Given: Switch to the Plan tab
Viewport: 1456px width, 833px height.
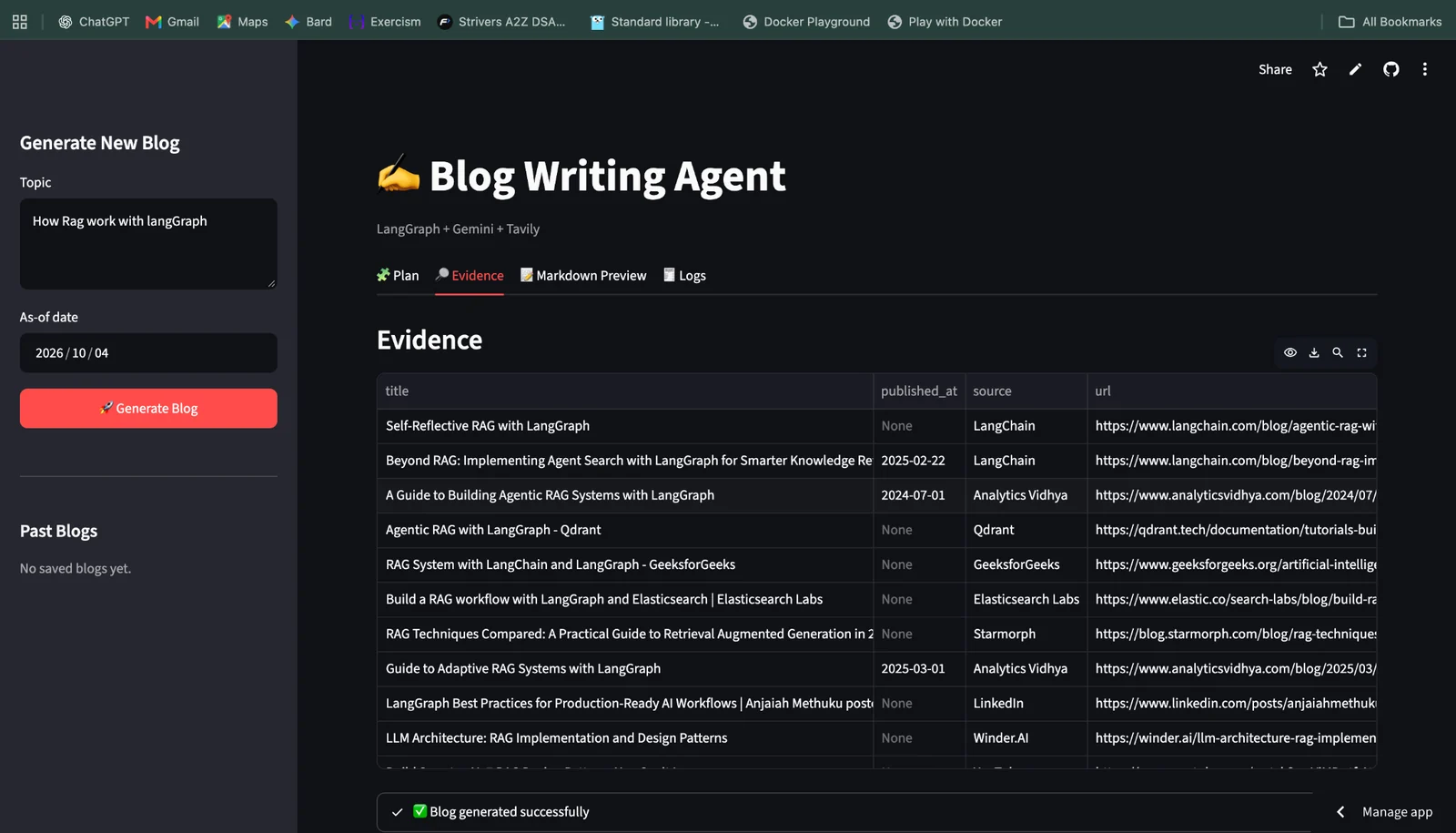Looking at the screenshot, I should point(398,276).
